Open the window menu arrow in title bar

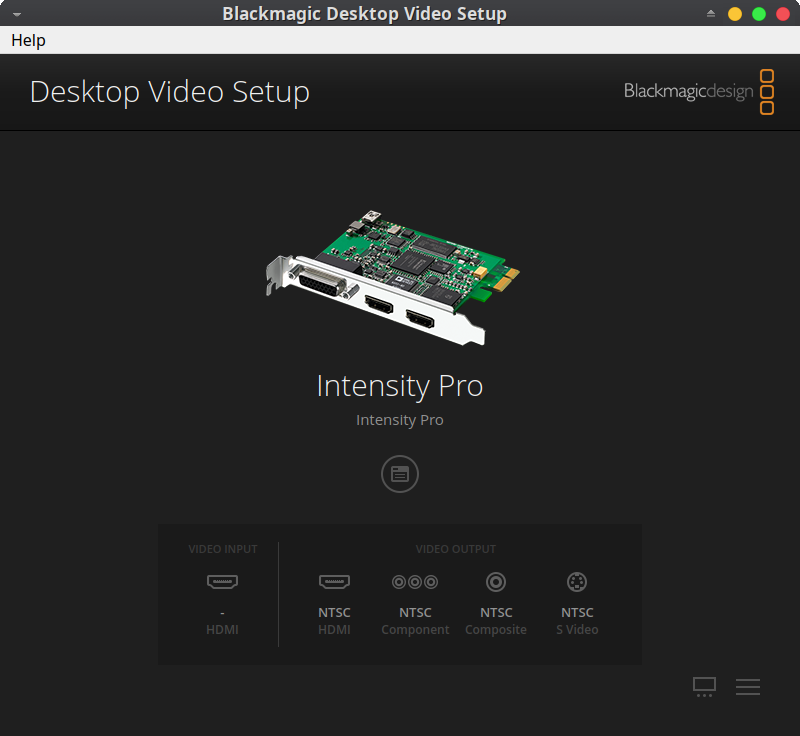[x=16, y=14]
